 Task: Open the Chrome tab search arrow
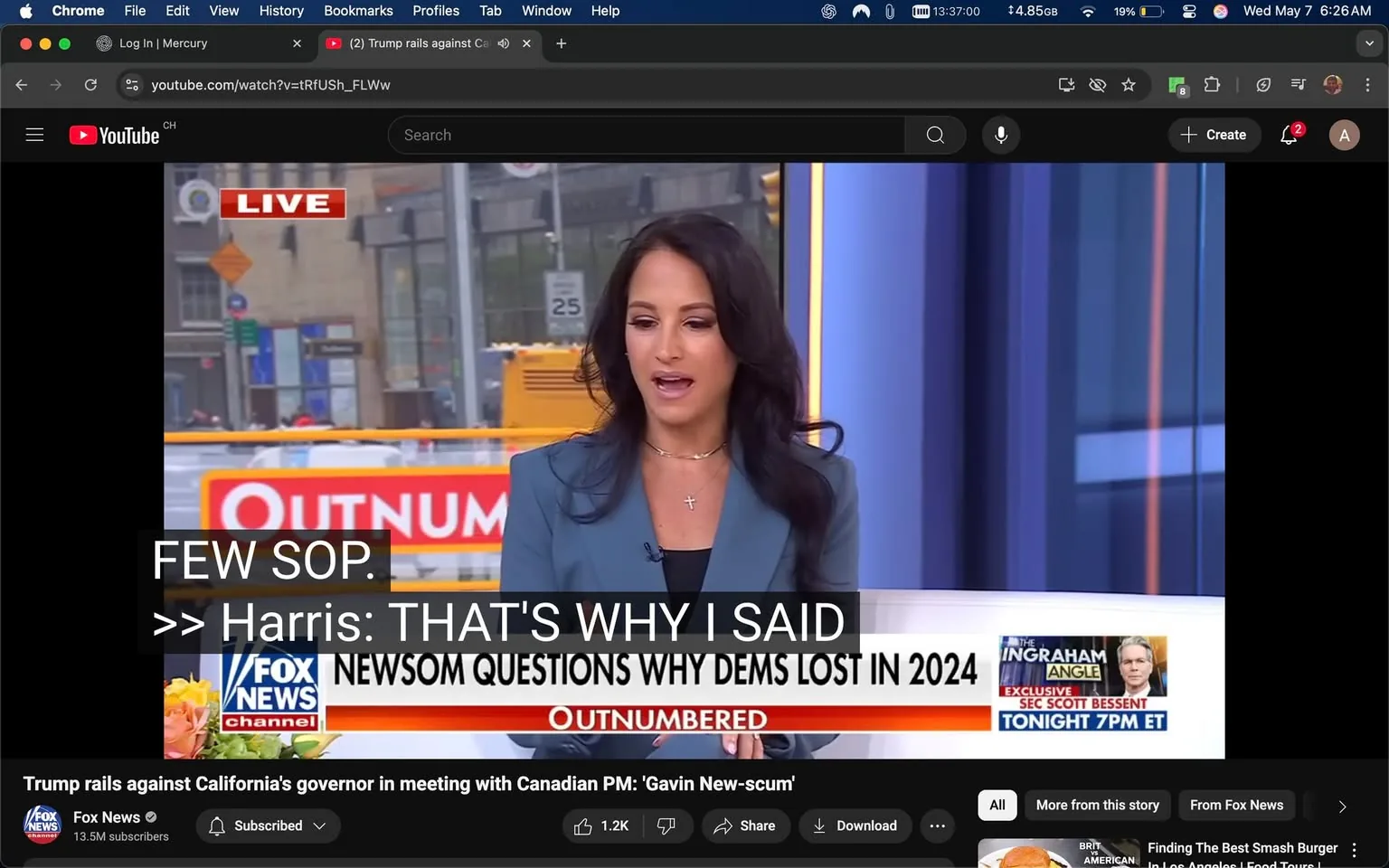[1368, 42]
